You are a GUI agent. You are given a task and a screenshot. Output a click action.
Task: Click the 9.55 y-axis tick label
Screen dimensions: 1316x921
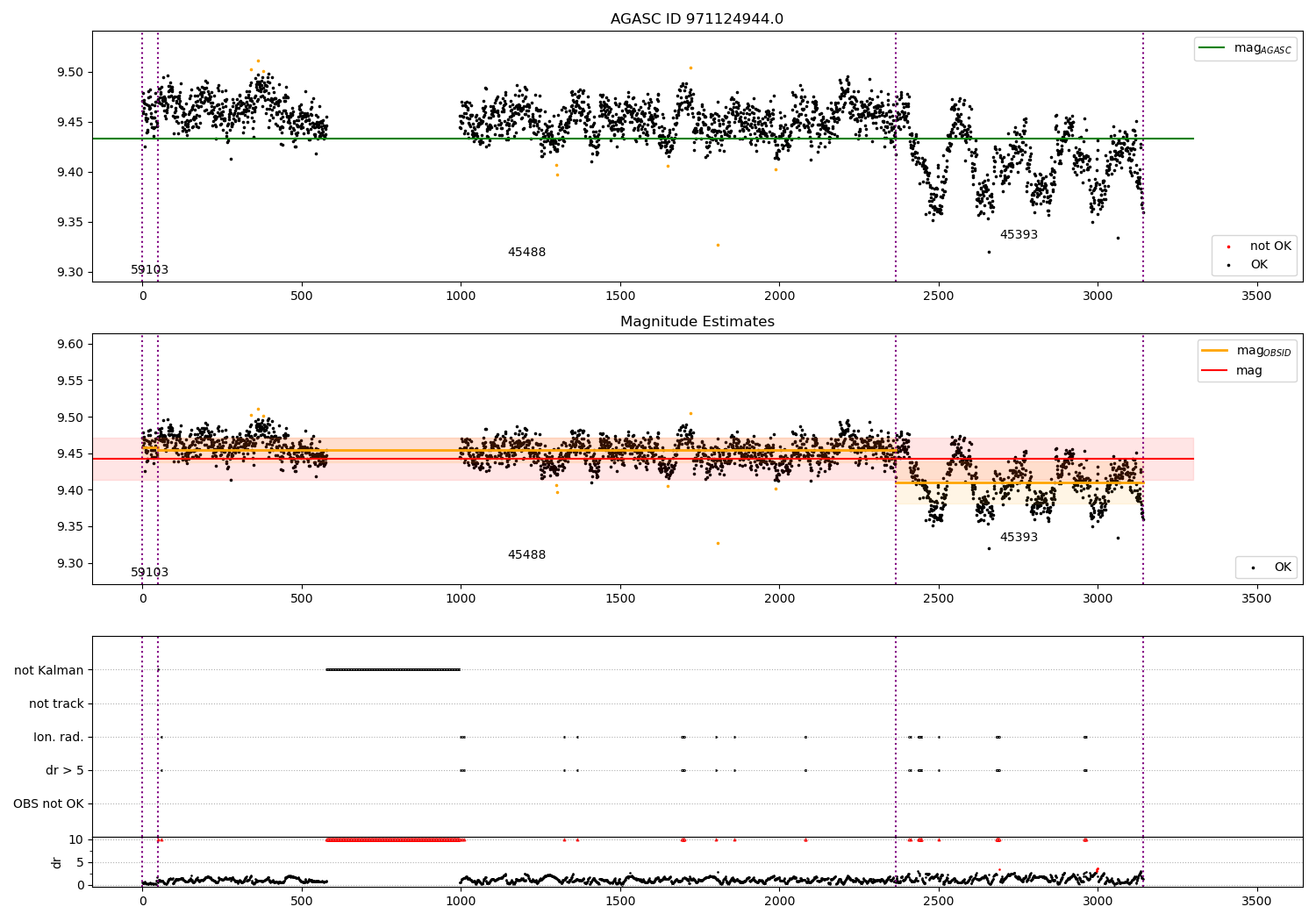point(70,381)
